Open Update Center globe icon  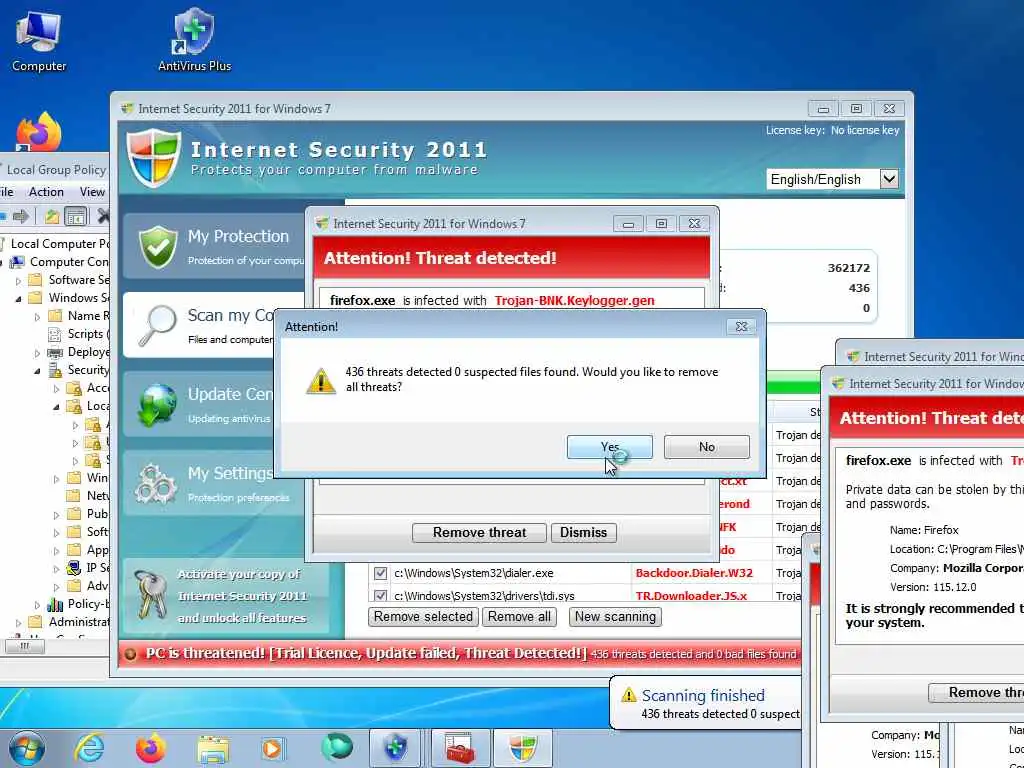157,405
